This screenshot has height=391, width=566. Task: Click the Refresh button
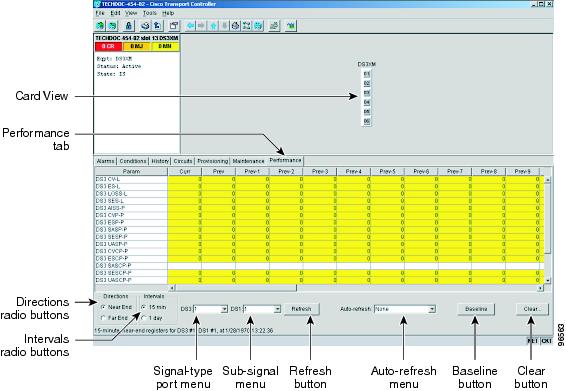301,309
